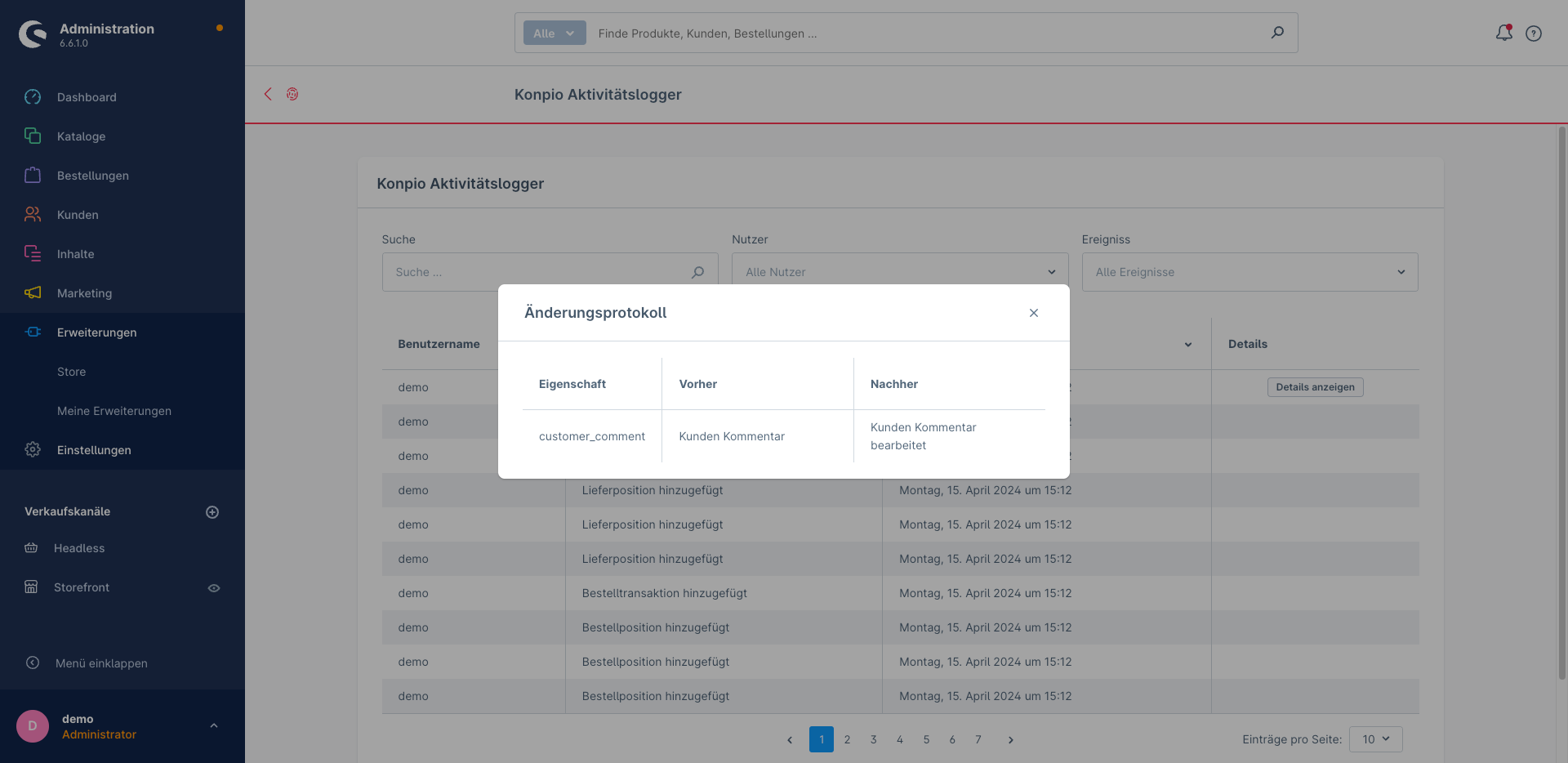Open notifications bell icon
Image resolution: width=1568 pixels, height=763 pixels.
point(1504,33)
